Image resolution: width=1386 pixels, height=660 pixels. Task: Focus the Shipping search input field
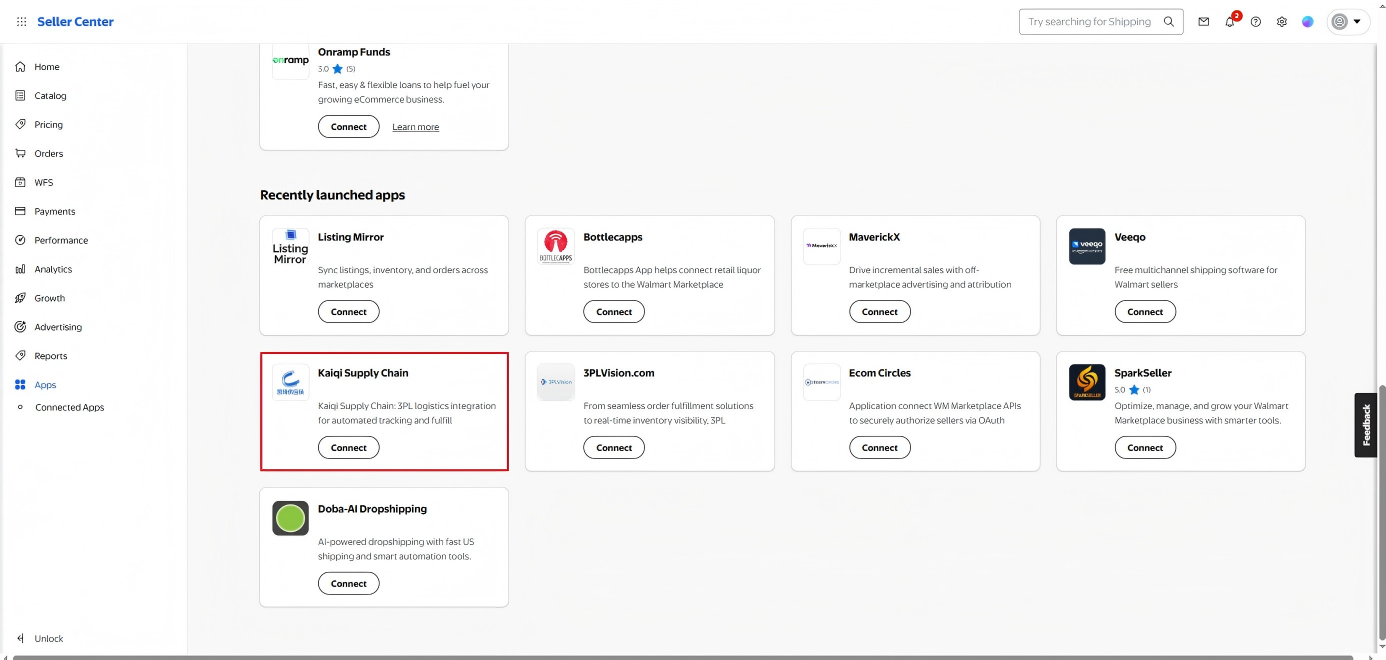coord(1089,22)
